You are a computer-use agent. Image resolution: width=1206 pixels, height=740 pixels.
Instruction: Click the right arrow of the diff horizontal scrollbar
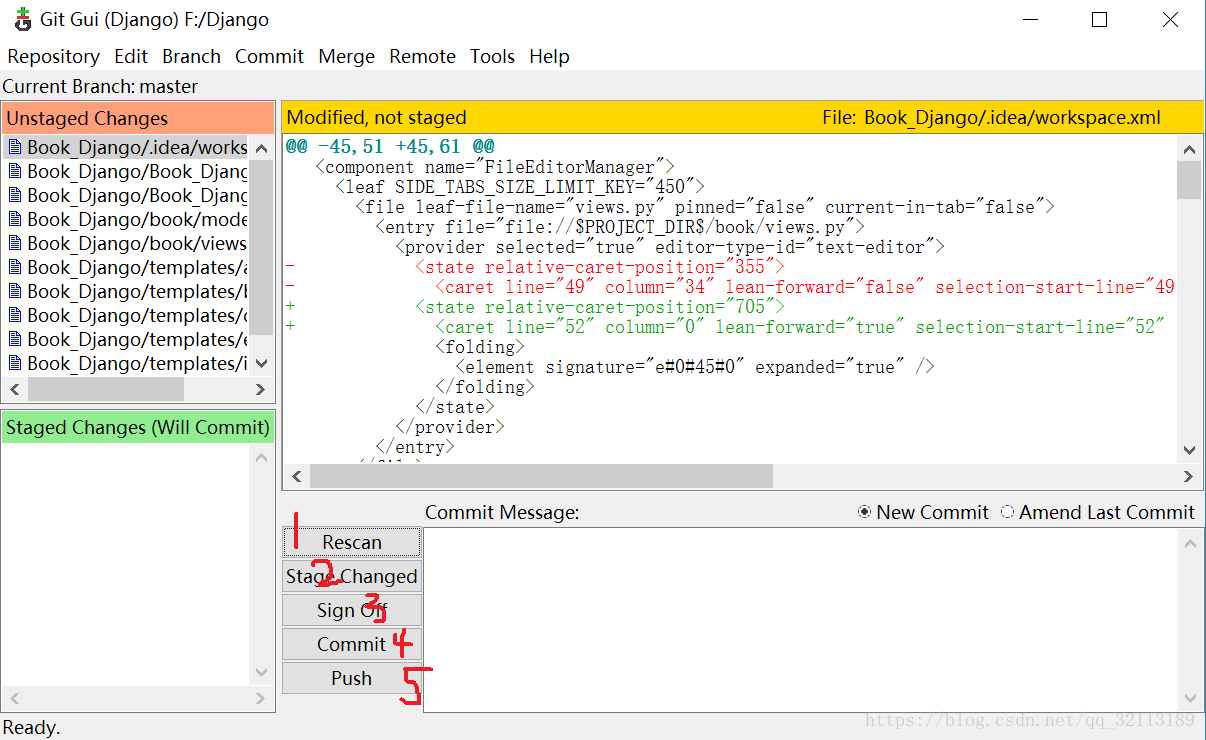tap(1189, 477)
